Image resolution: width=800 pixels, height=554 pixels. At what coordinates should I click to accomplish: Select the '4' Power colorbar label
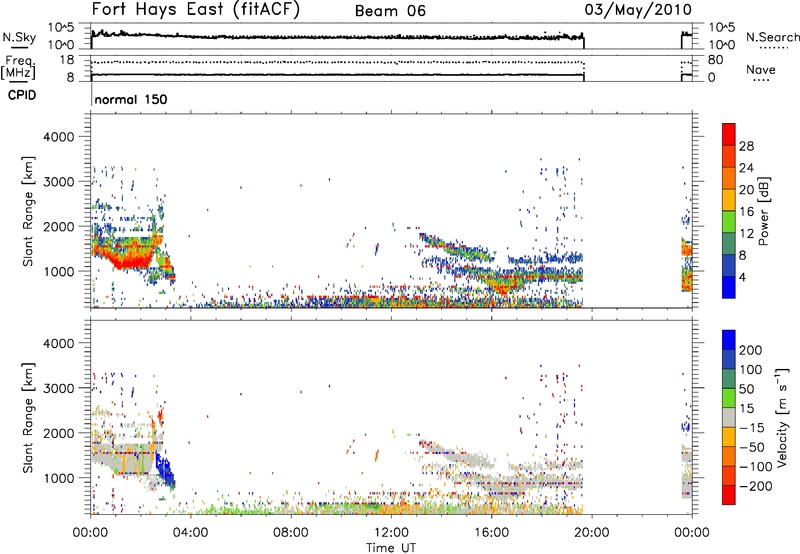coord(742,277)
